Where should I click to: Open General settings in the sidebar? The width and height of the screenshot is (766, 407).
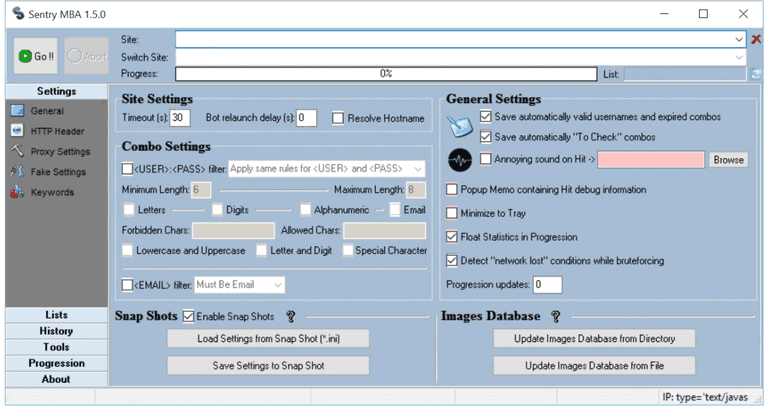46,111
